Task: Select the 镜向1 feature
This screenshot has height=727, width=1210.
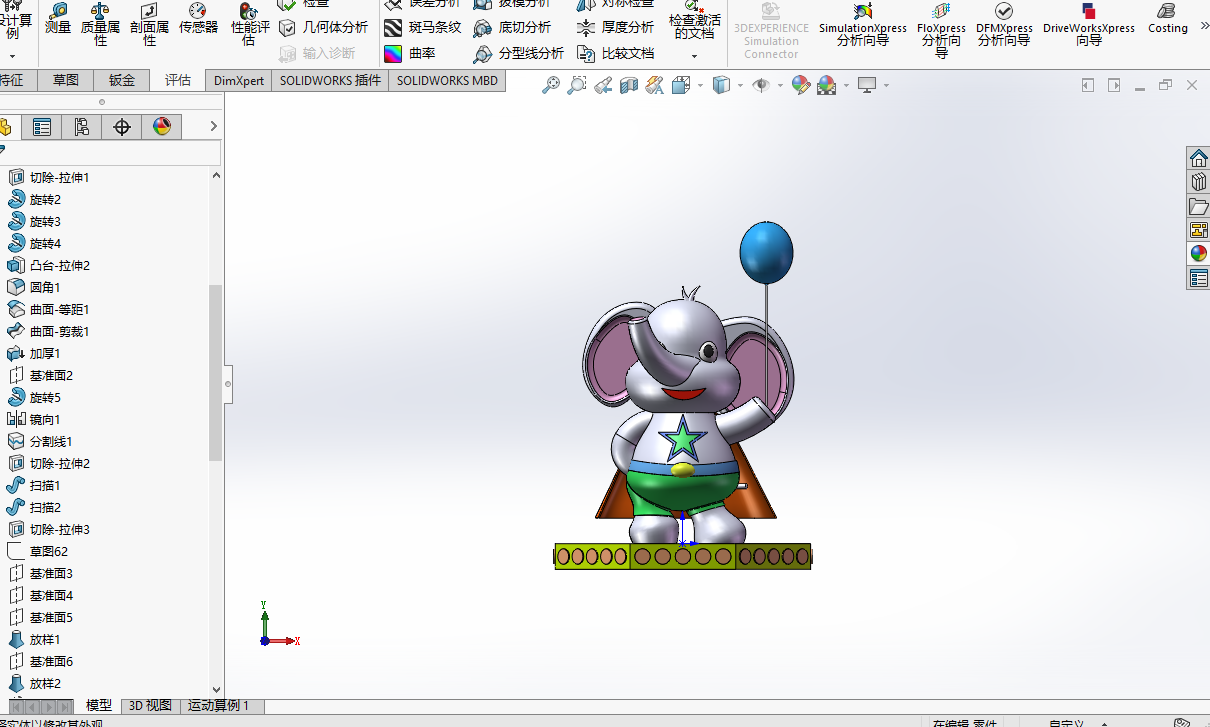Action: [35, 419]
